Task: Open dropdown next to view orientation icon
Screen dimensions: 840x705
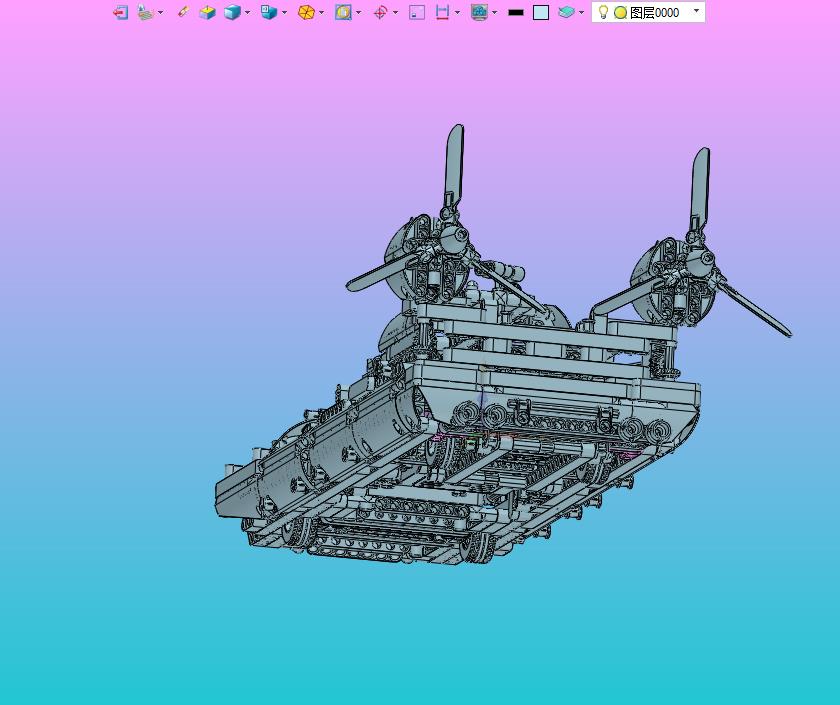Action: point(284,12)
